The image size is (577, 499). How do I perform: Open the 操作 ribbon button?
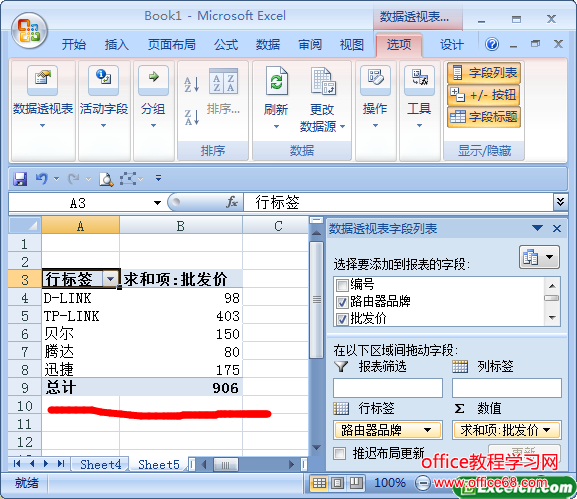[x=375, y=97]
